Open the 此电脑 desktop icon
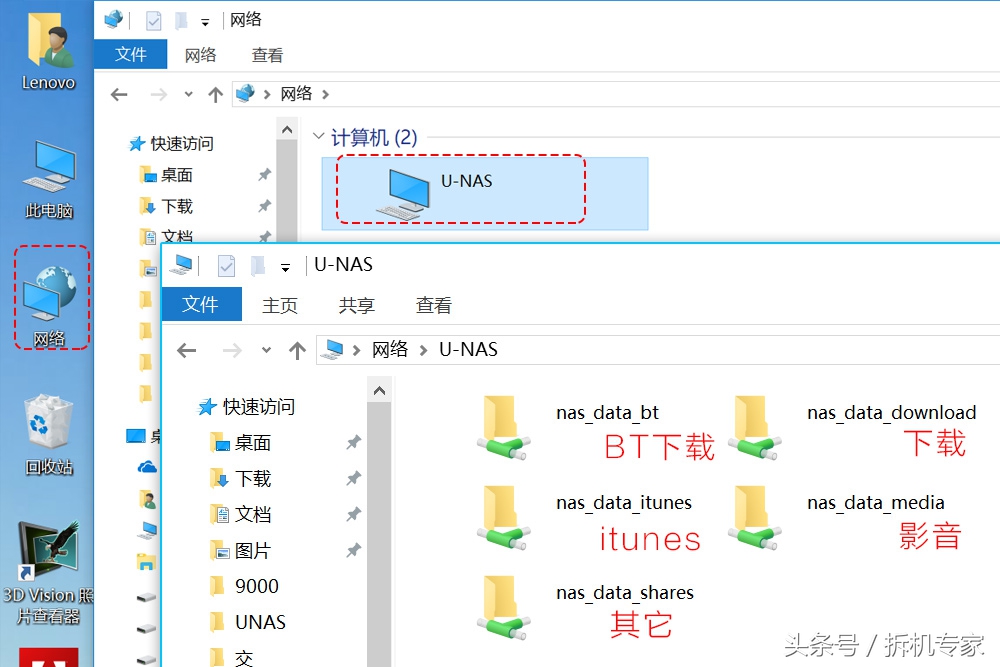The image size is (1000, 667). [x=49, y=180]
